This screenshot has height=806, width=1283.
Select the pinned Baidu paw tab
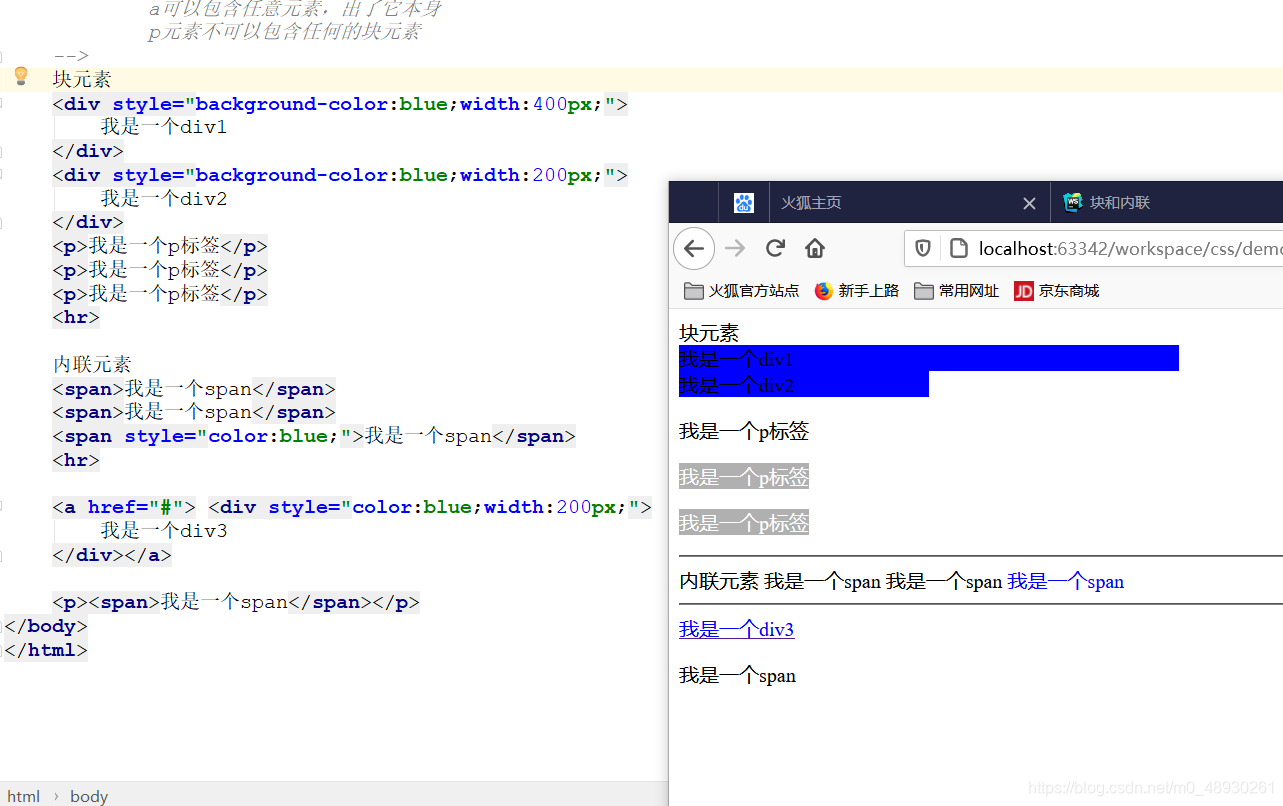coord(743,203)
